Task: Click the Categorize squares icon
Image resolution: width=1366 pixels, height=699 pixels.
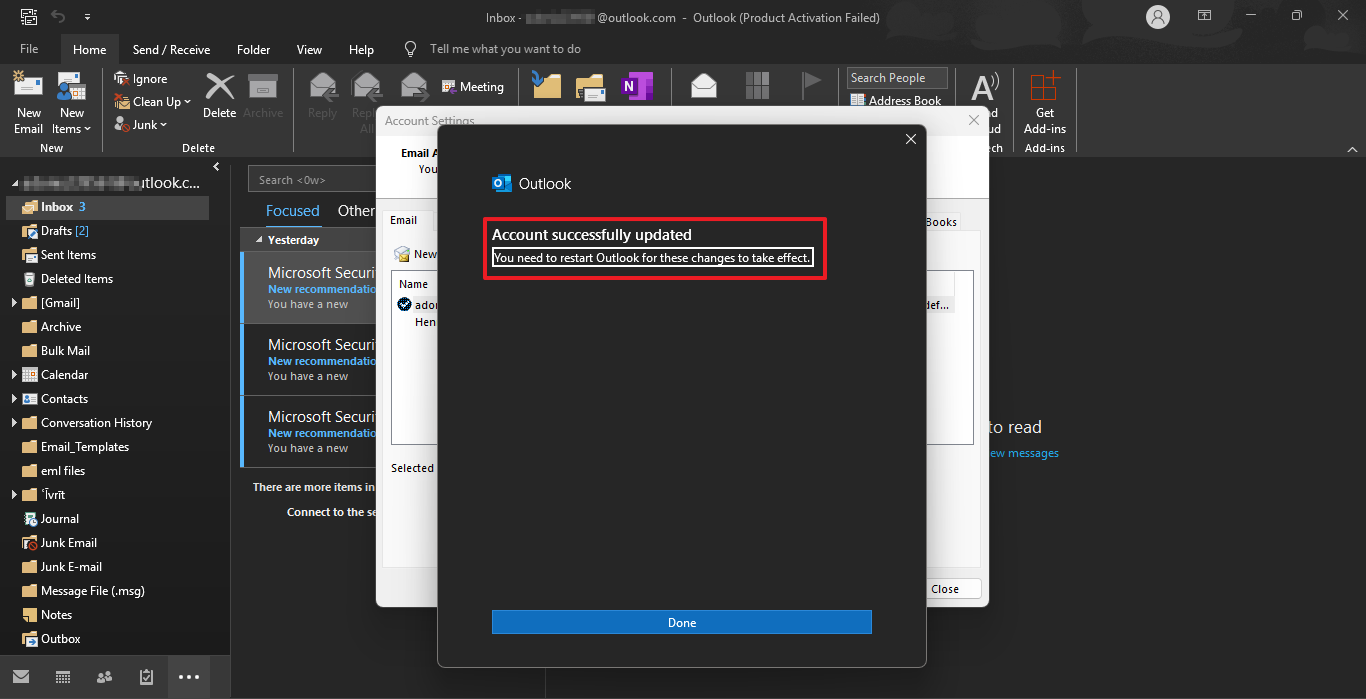Action: click(x=757, y=86)
